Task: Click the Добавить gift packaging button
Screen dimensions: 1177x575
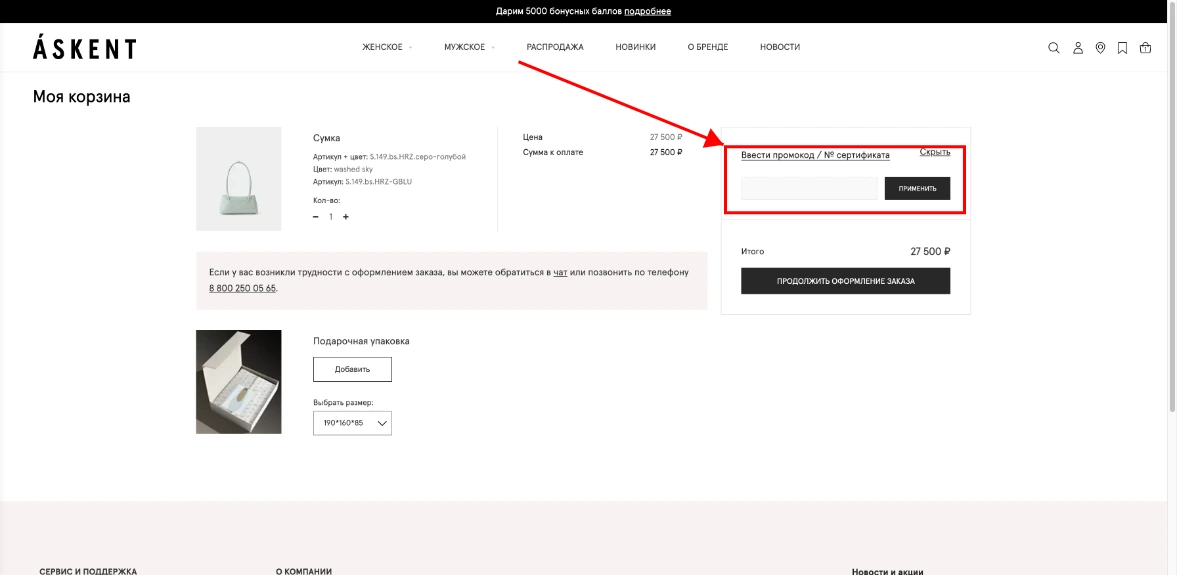Action: (352, 369)
